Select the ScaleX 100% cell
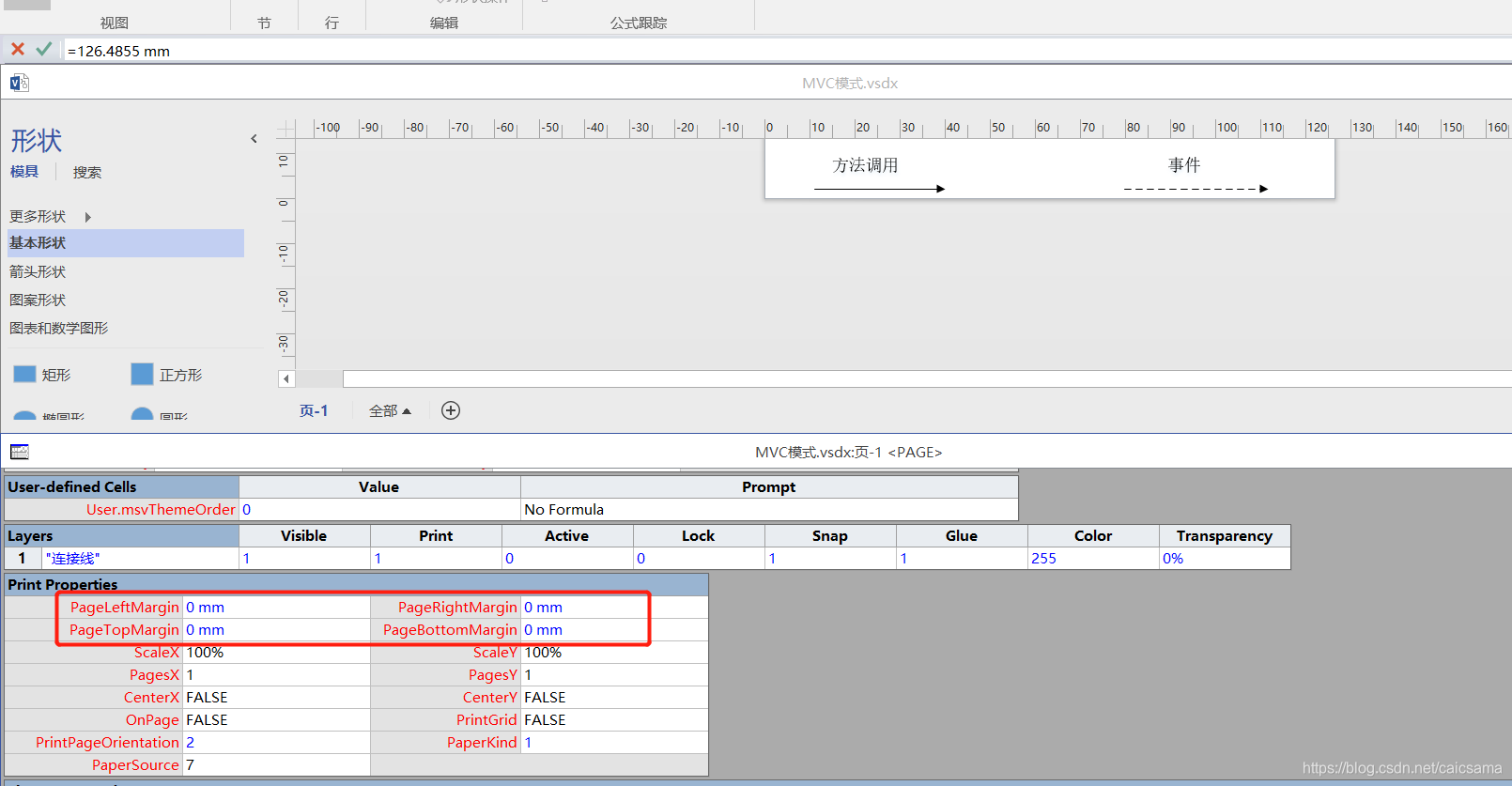Viewport: 1512px width, 786px height. [x=276, y=652]
